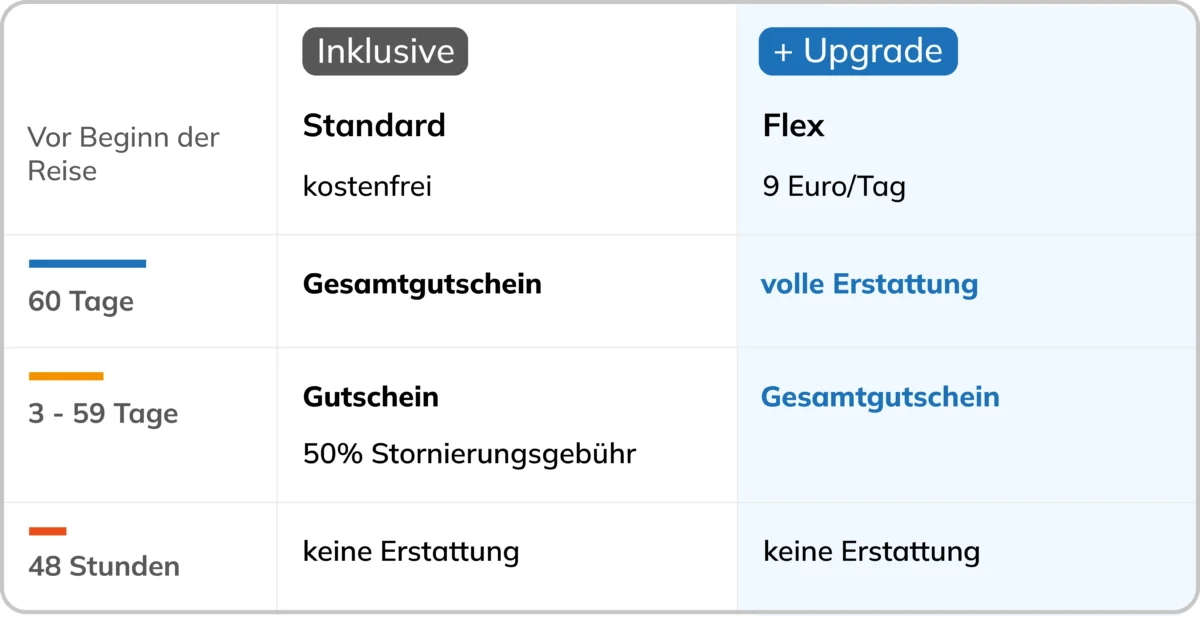1200x628 pixels.
Task: Click the 3 - 59 Tage row label
Action: tap(103, 414)
